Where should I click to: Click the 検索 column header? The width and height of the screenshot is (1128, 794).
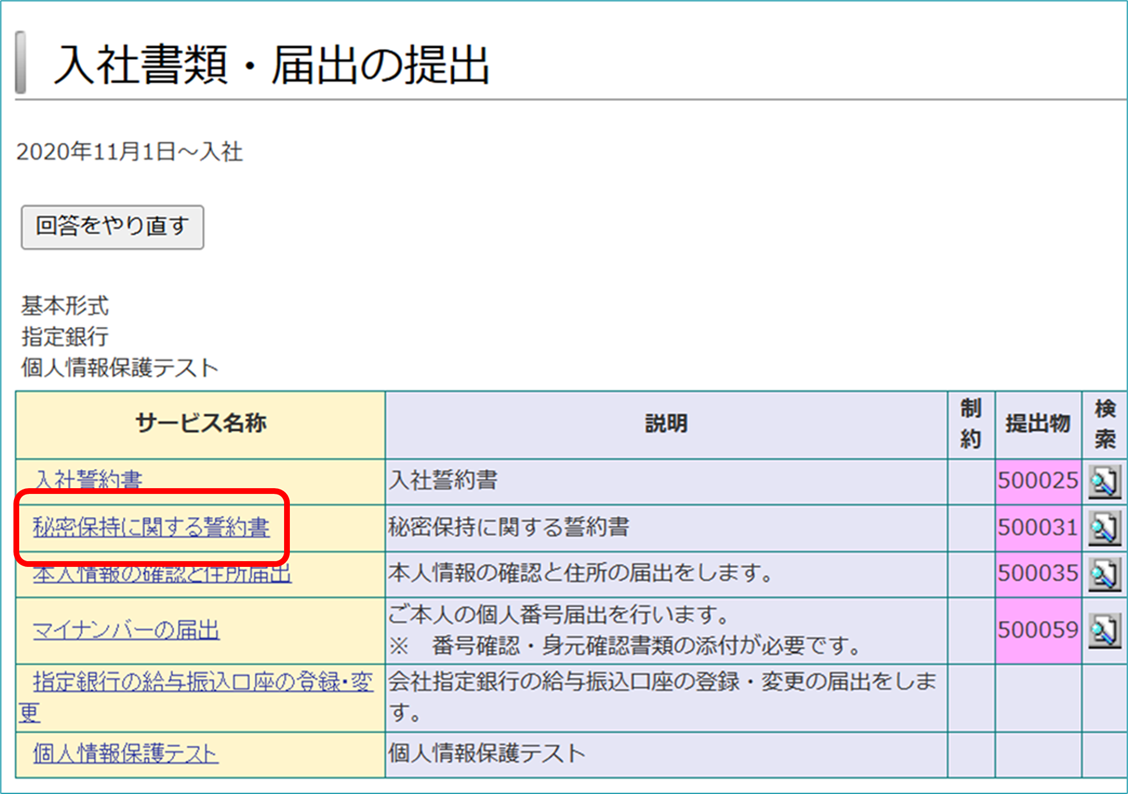pyautogui.click(x=1105, y=424)
